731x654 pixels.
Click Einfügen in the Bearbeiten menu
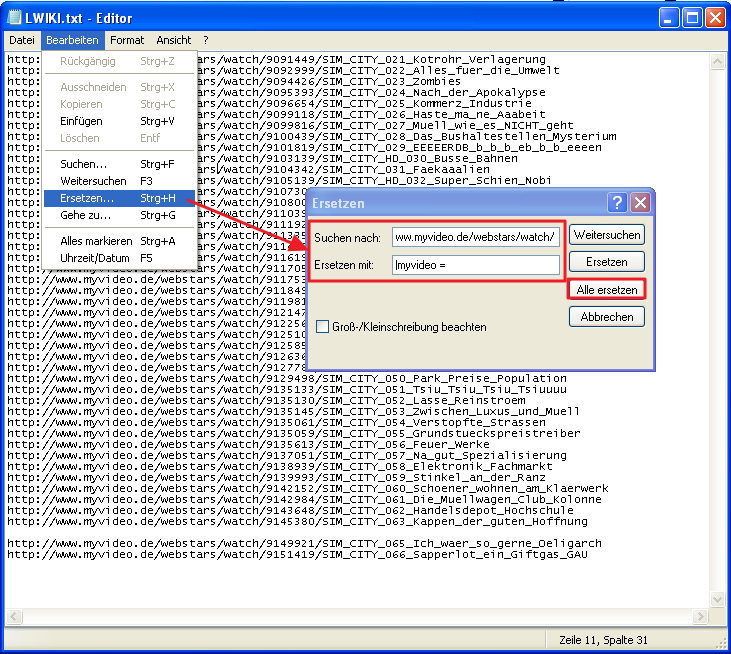click(81, 121)
